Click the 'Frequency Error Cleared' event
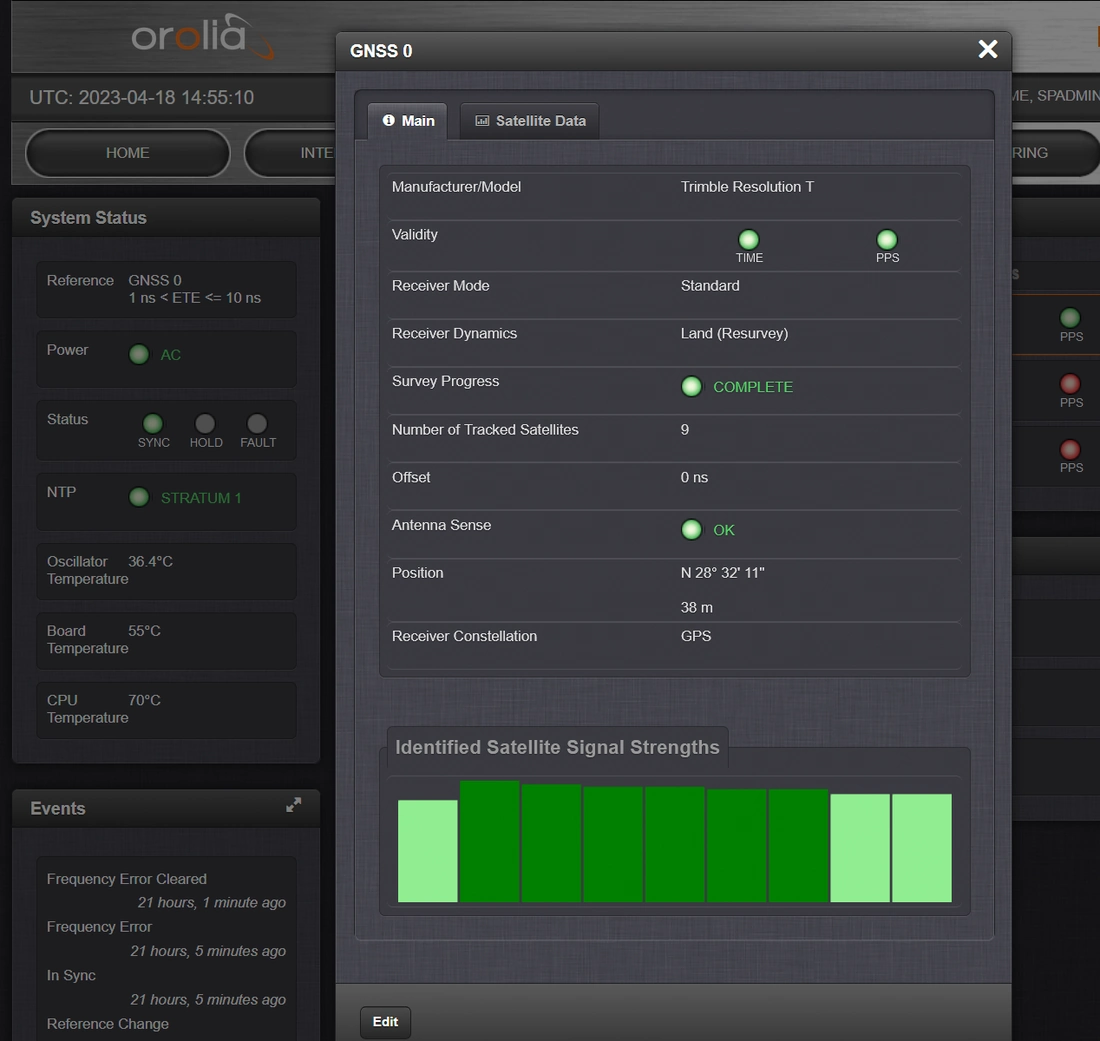 pyautogui.click(x=127, y=879)
